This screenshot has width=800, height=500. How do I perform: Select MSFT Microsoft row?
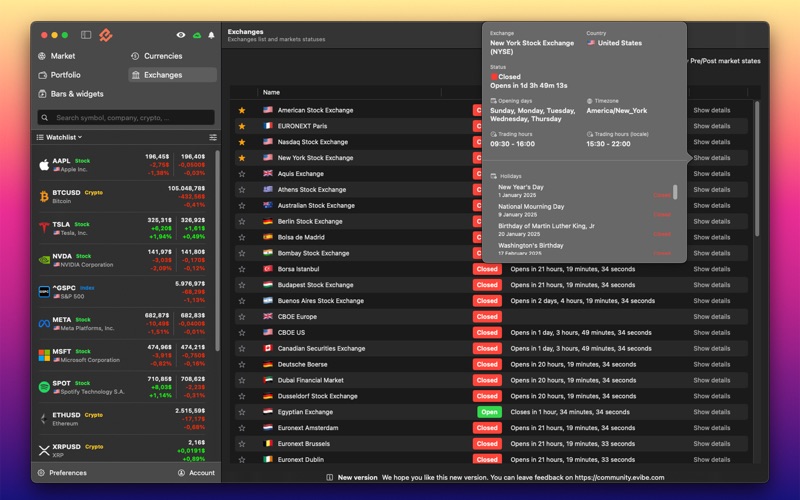(x=122, y=355)
